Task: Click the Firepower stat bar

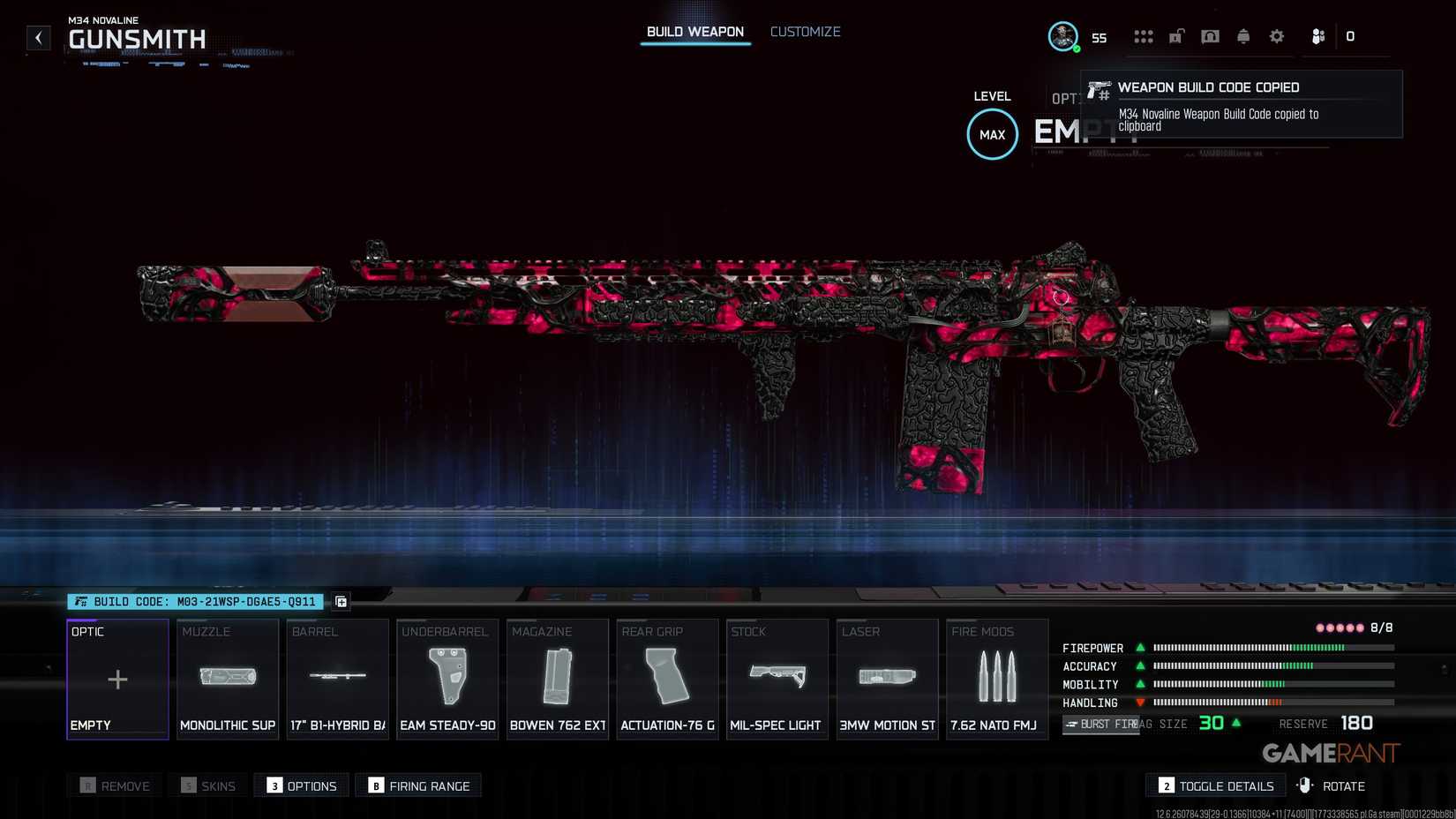Action: coord(1272,648)
